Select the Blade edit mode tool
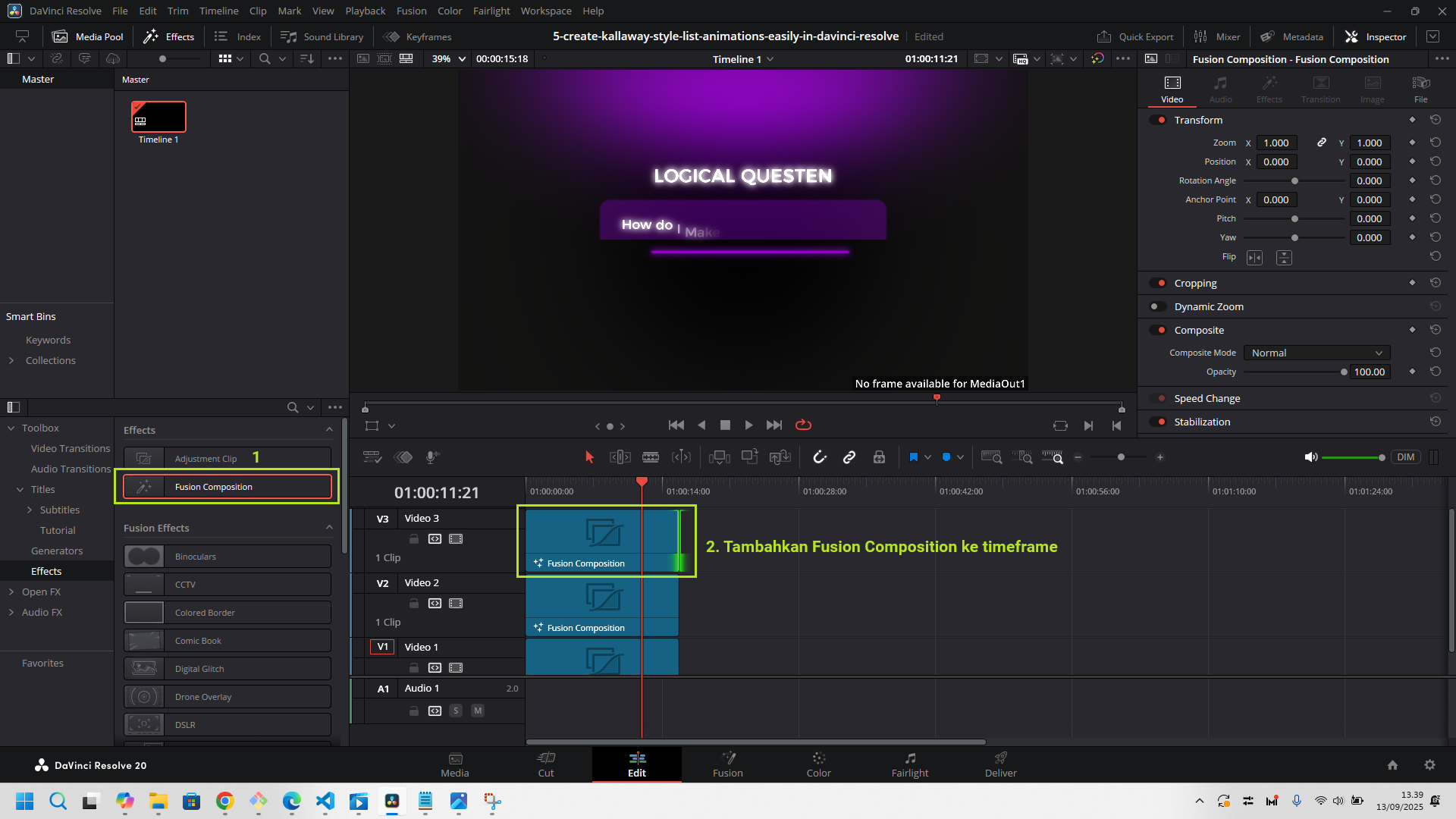 pos(651,457)
